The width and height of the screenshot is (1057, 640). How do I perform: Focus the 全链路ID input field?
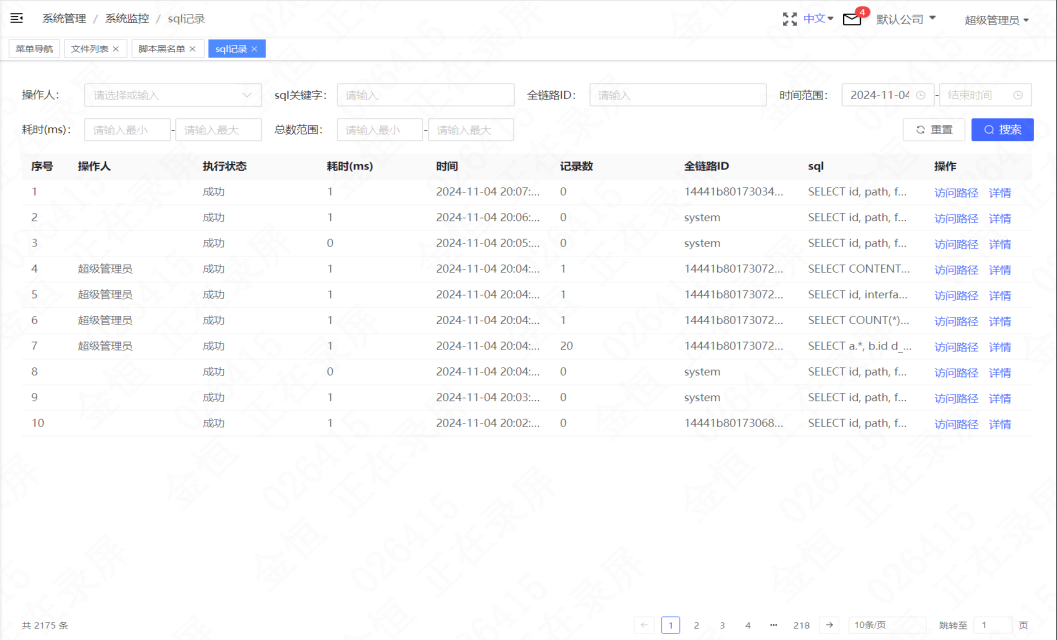click(x=677, y=95)
